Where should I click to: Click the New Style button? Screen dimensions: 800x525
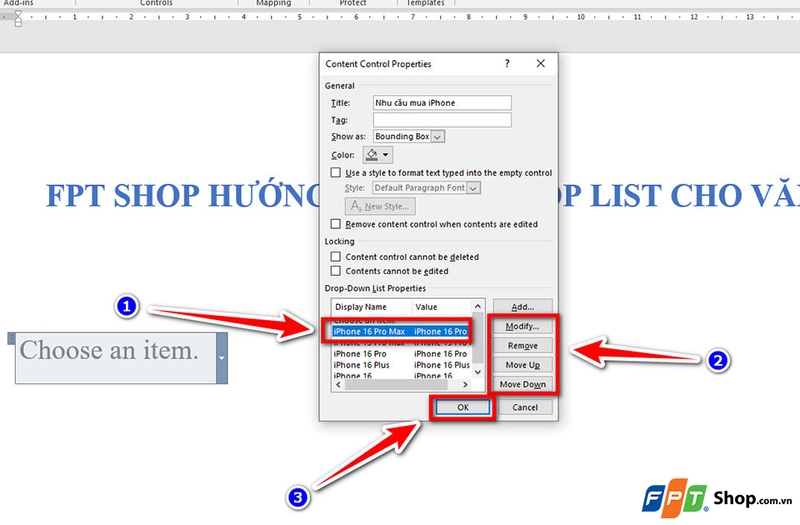[380, 206]
